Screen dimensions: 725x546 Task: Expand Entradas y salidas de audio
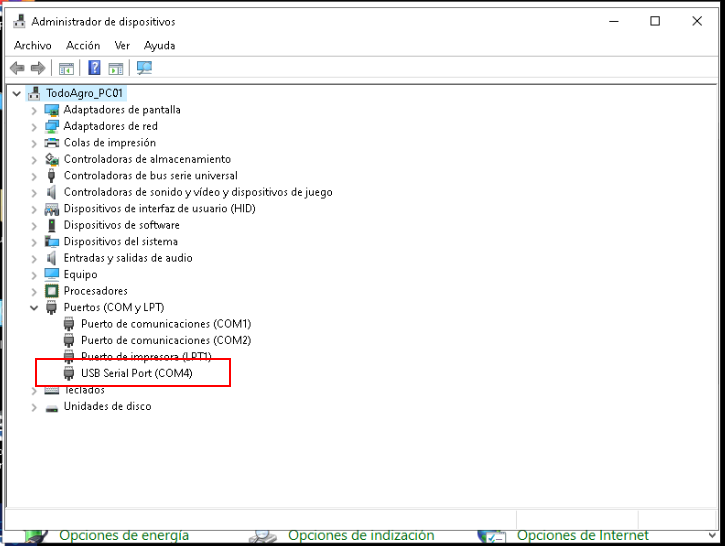pos(34,259)
